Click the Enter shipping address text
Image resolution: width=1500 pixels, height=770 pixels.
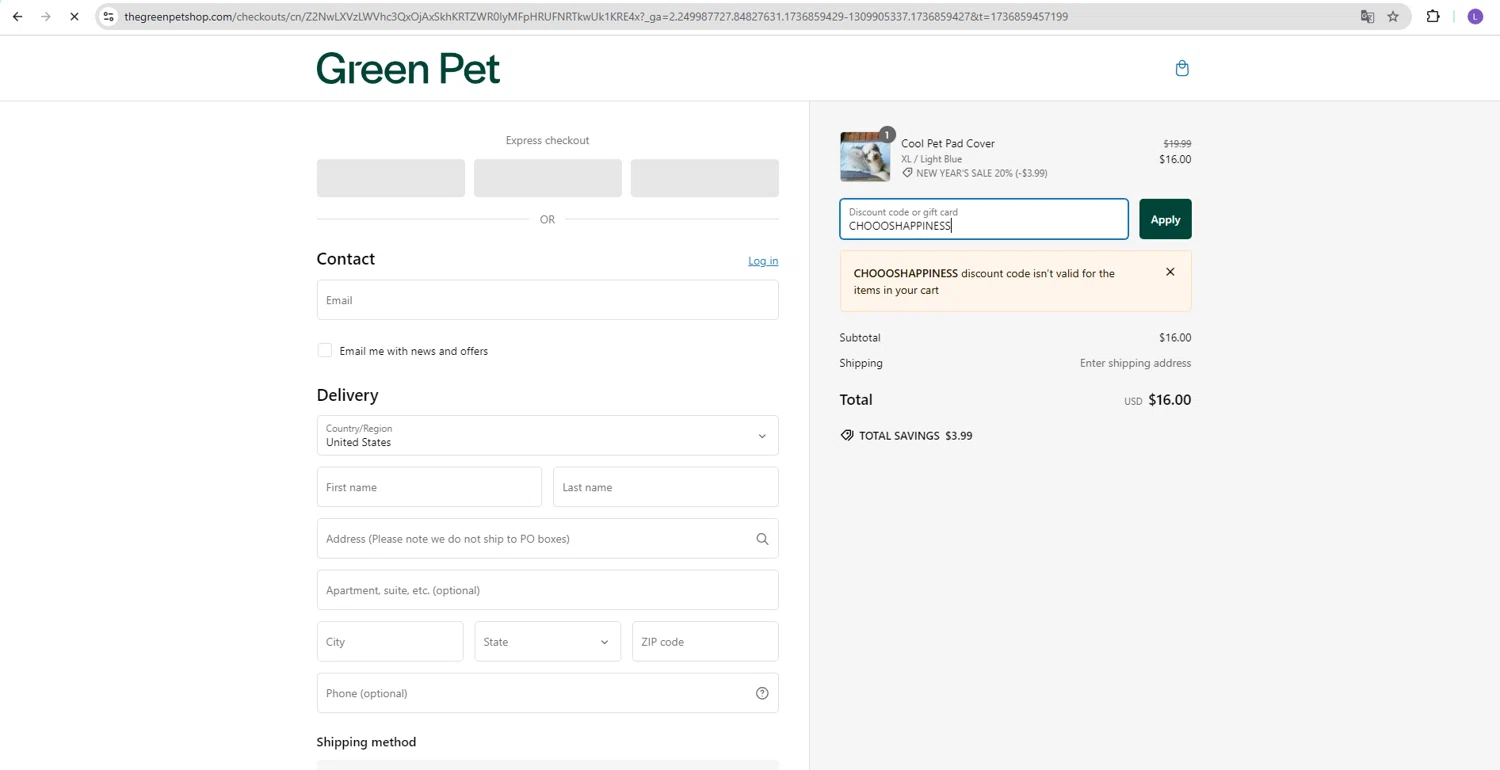[x=1135, y=363]
